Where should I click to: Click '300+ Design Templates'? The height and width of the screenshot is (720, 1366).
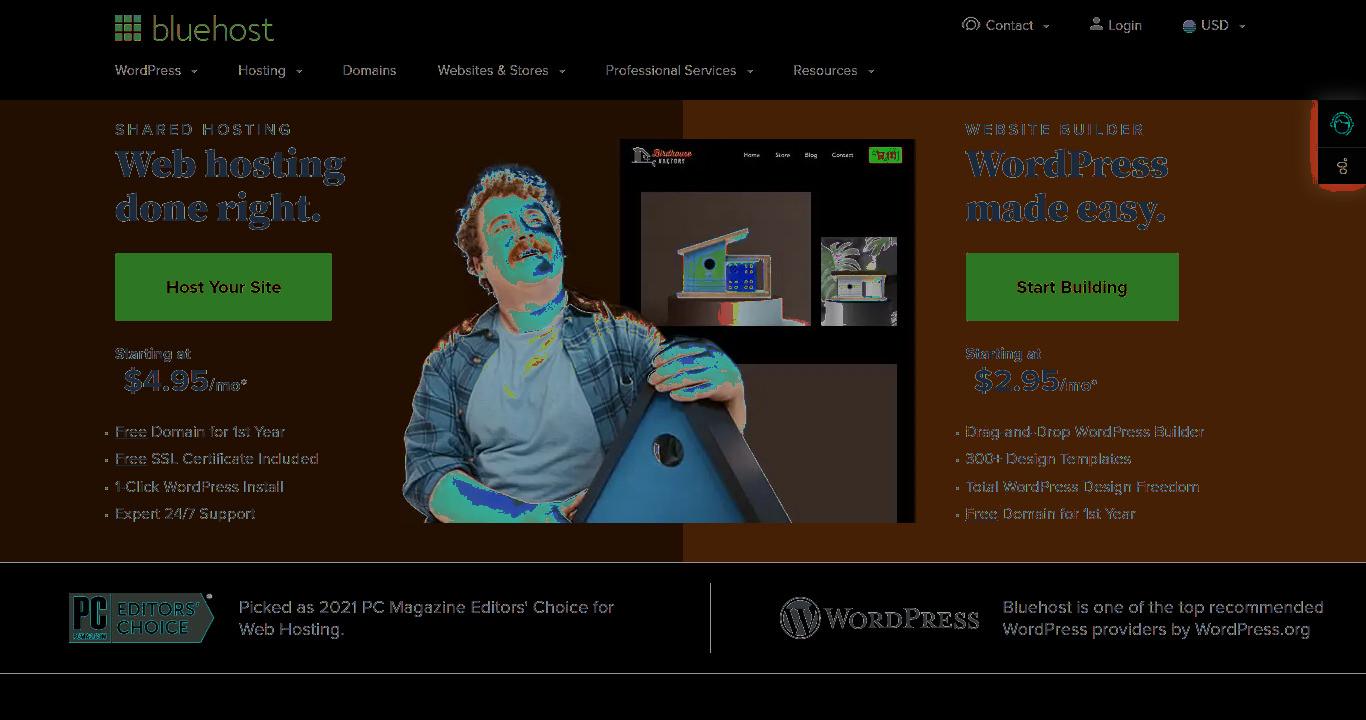coord(1048,459)
